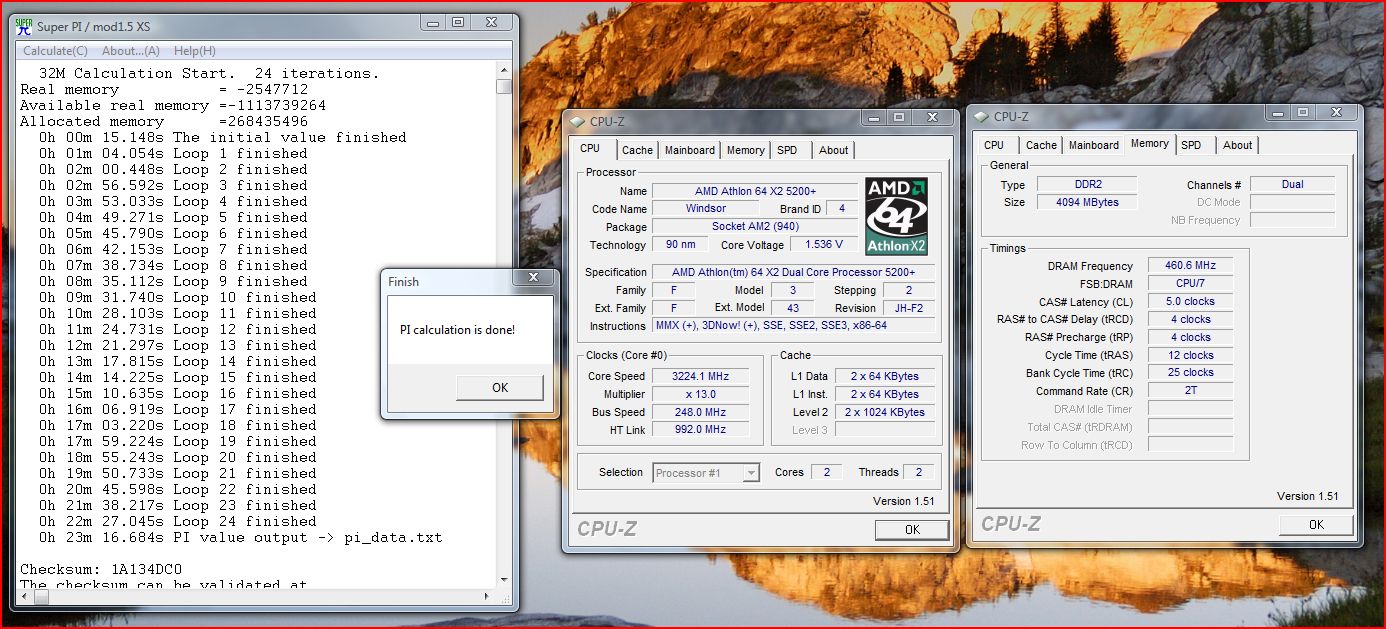Image resolution: width=1386 pixels, height=629 pixels.
Task: Click the Technology value 90 nm
Action: pos(680,245)
